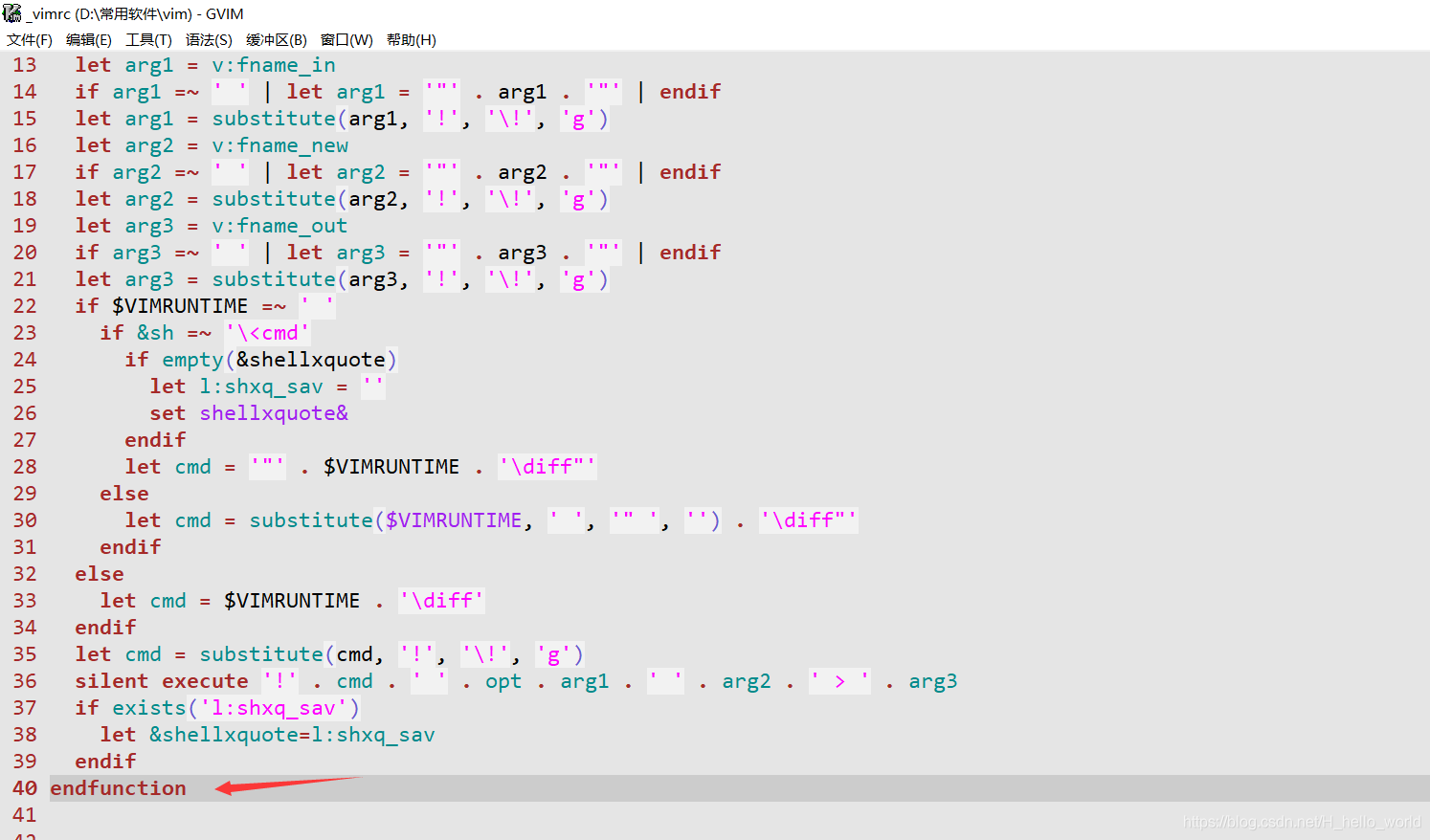
Task: Click line number 13 in the gutter
Action: 25,65
